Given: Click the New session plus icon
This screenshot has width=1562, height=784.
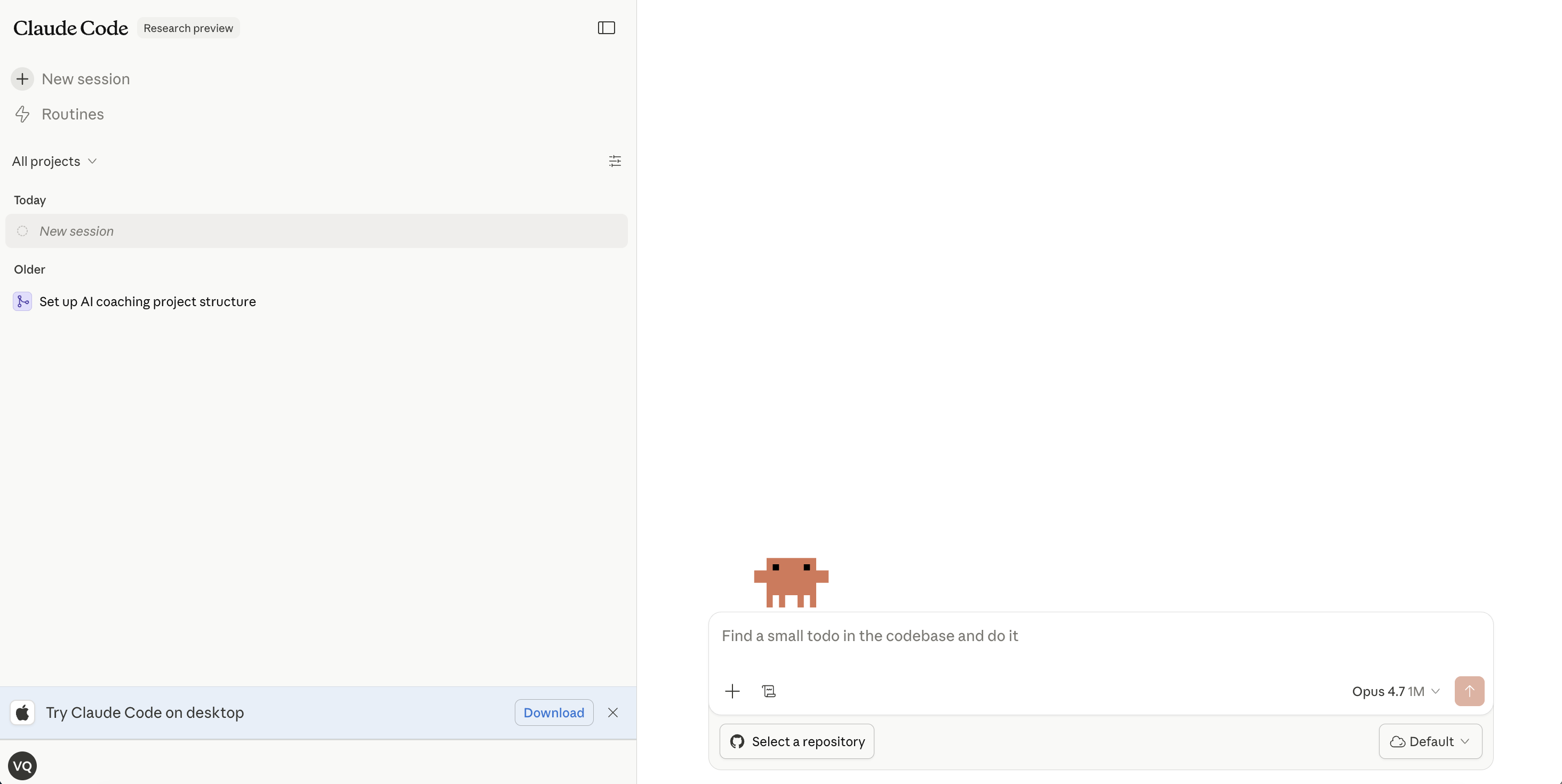Looking at the screenshot, I should tap(22, 79).
